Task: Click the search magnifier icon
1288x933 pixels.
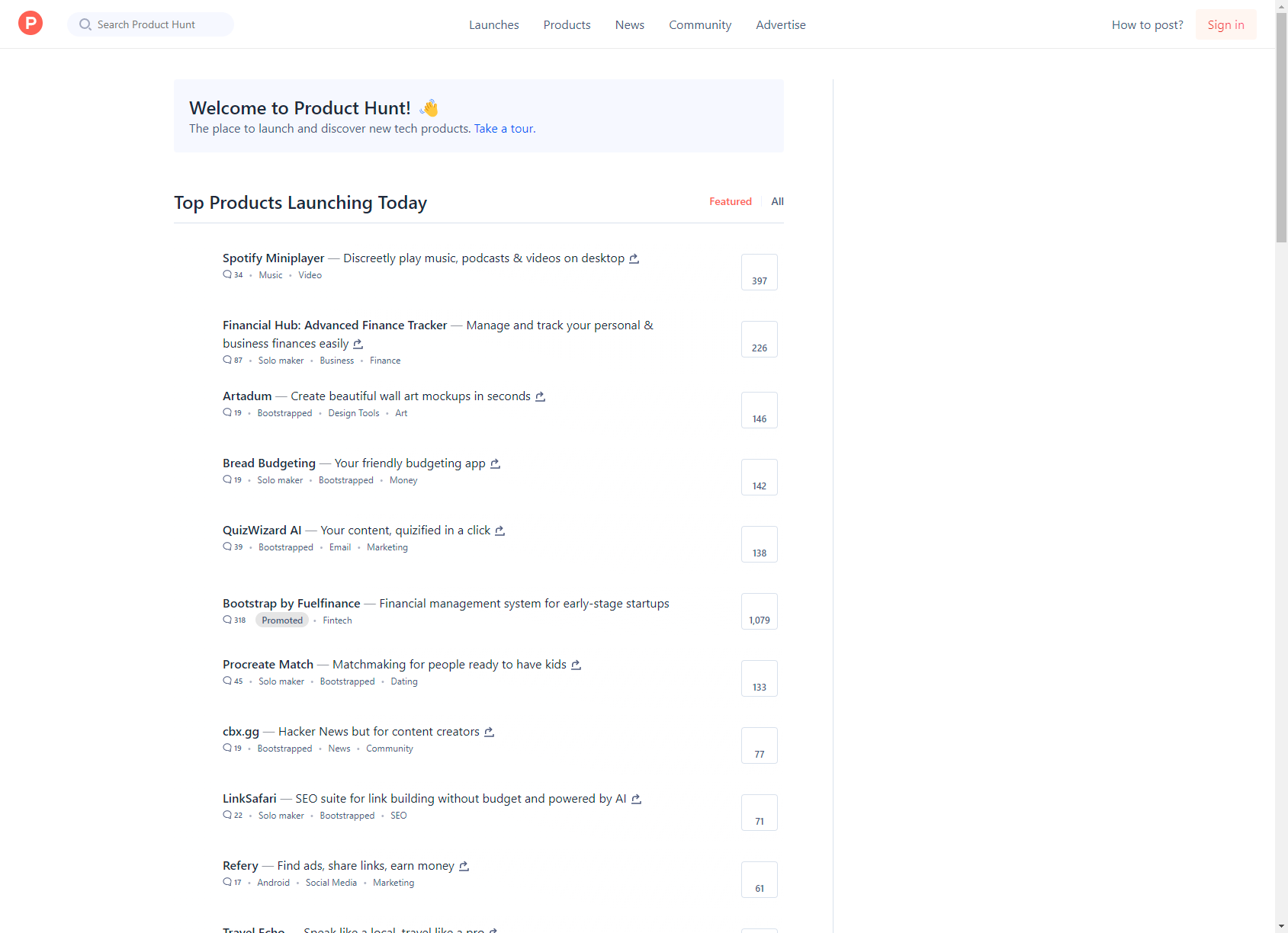Action: coord(85,24)
